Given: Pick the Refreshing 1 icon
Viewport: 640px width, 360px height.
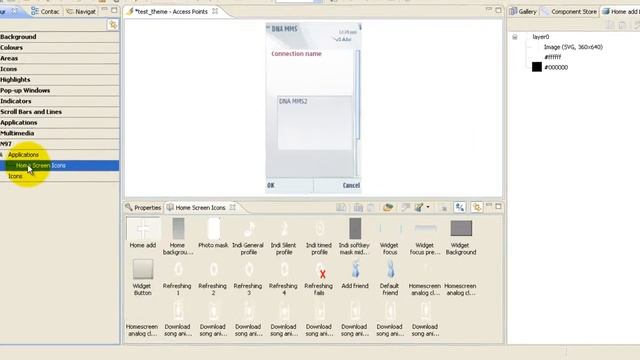Looking at the screenshot, I should (178, 269).
